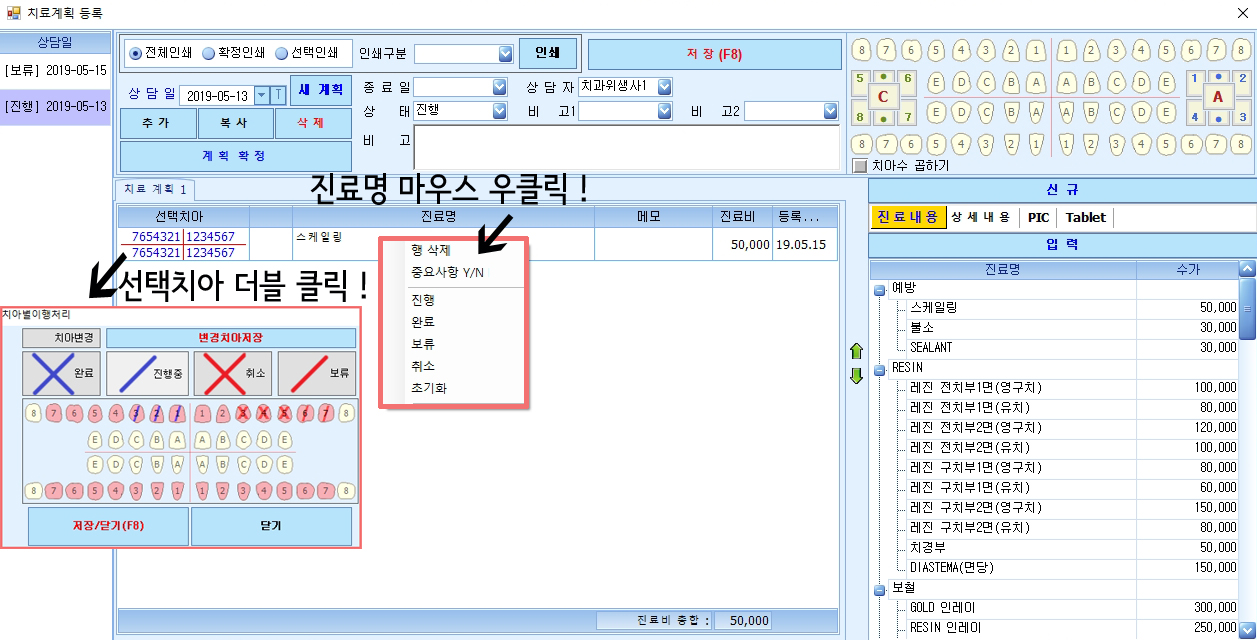1257x640 pixels.
Task: Select the 치료 계획 1 tab
Action: [155, 189]
